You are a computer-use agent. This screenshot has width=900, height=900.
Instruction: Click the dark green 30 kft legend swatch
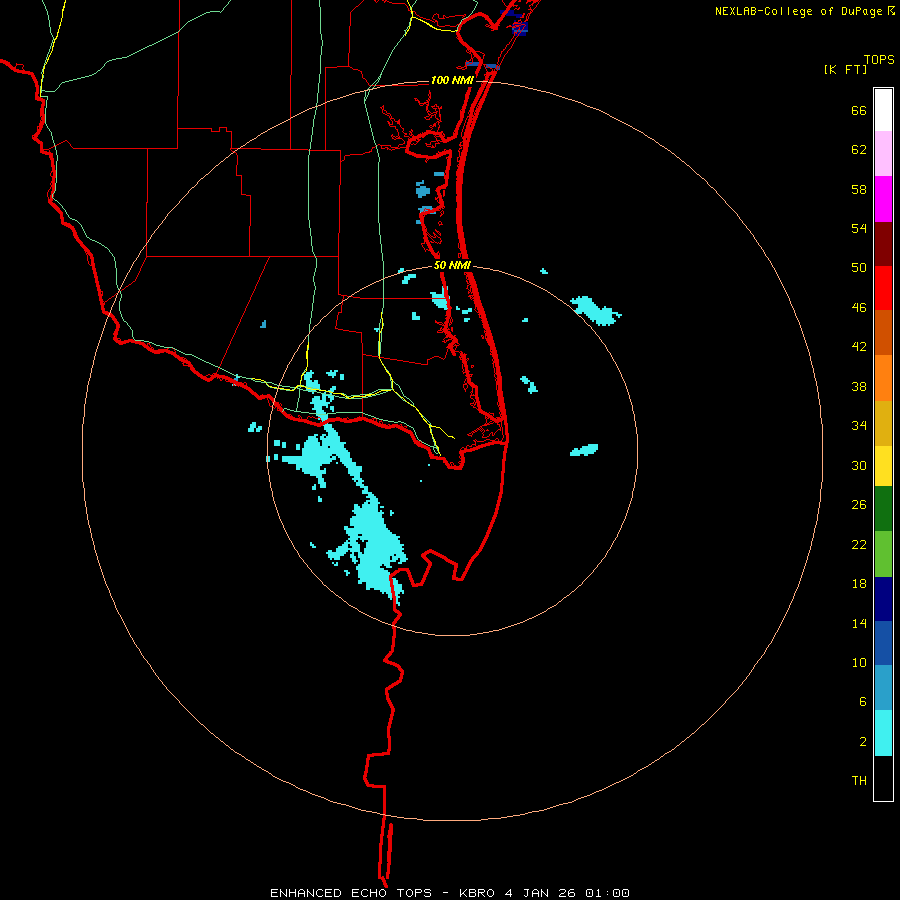click(x=883, y=509)
